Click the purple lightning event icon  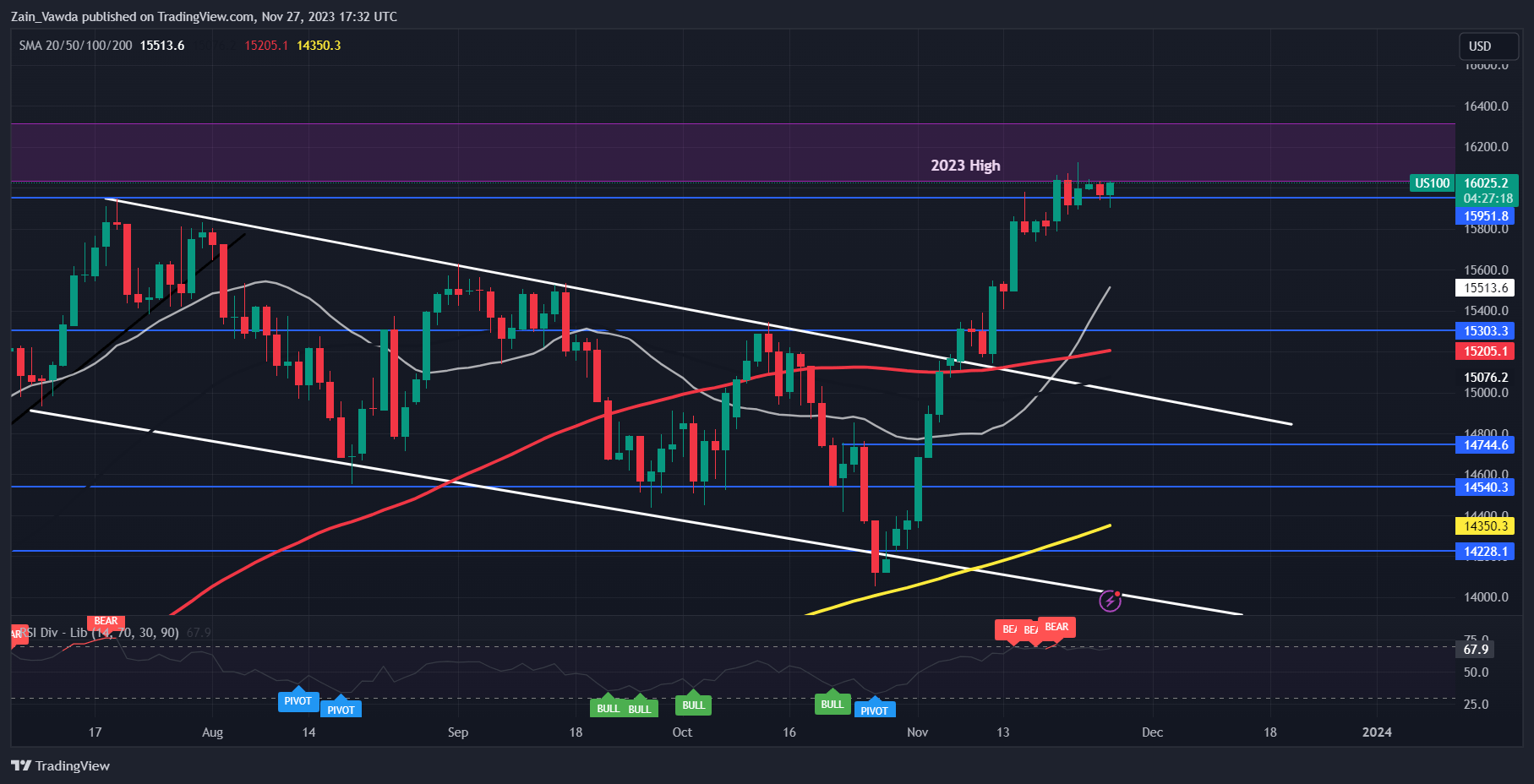point(1110,601)
